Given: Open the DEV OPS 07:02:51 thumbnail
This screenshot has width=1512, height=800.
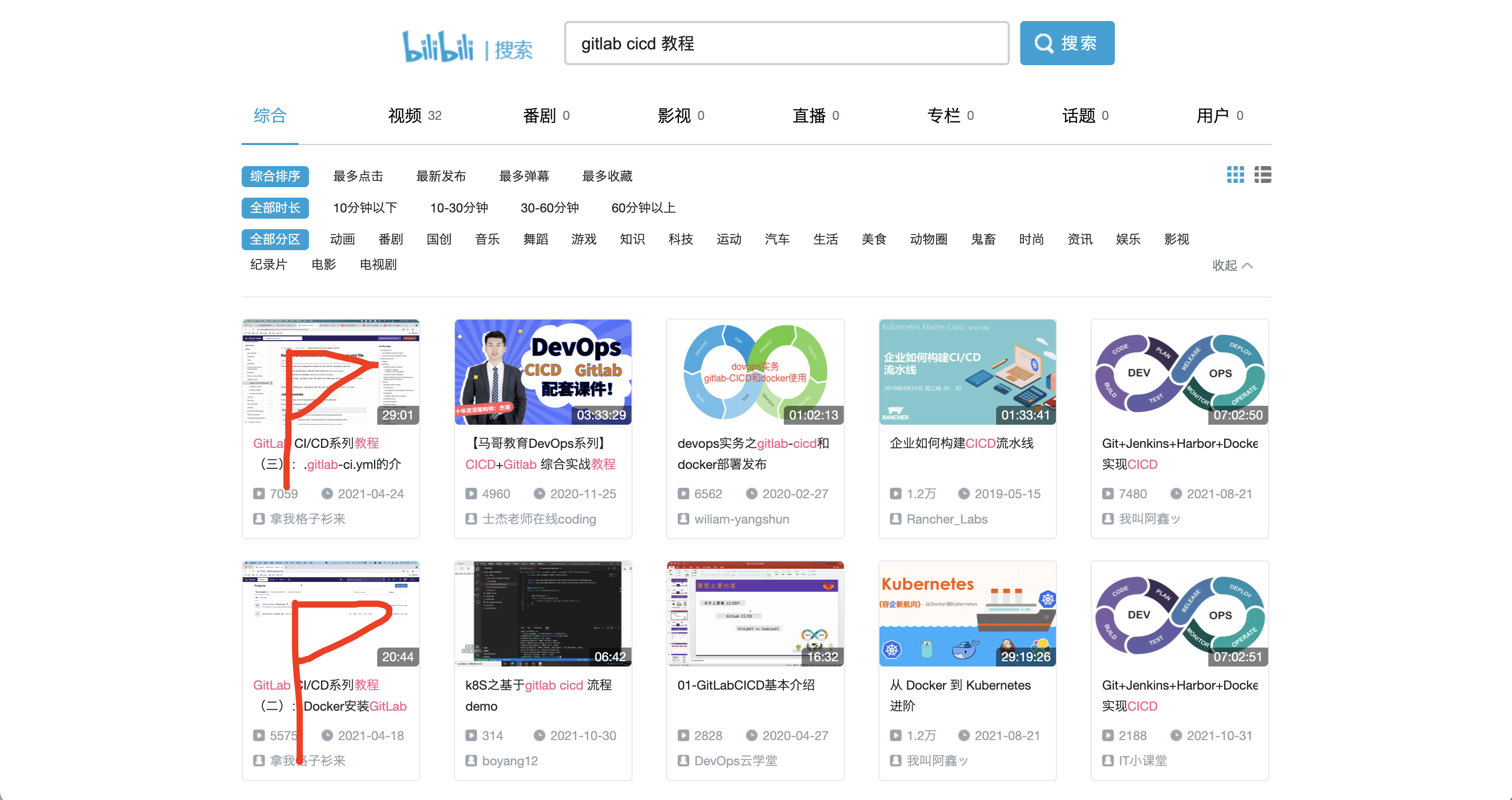Looking at the screenshot, I should [x=1180, y=614].
